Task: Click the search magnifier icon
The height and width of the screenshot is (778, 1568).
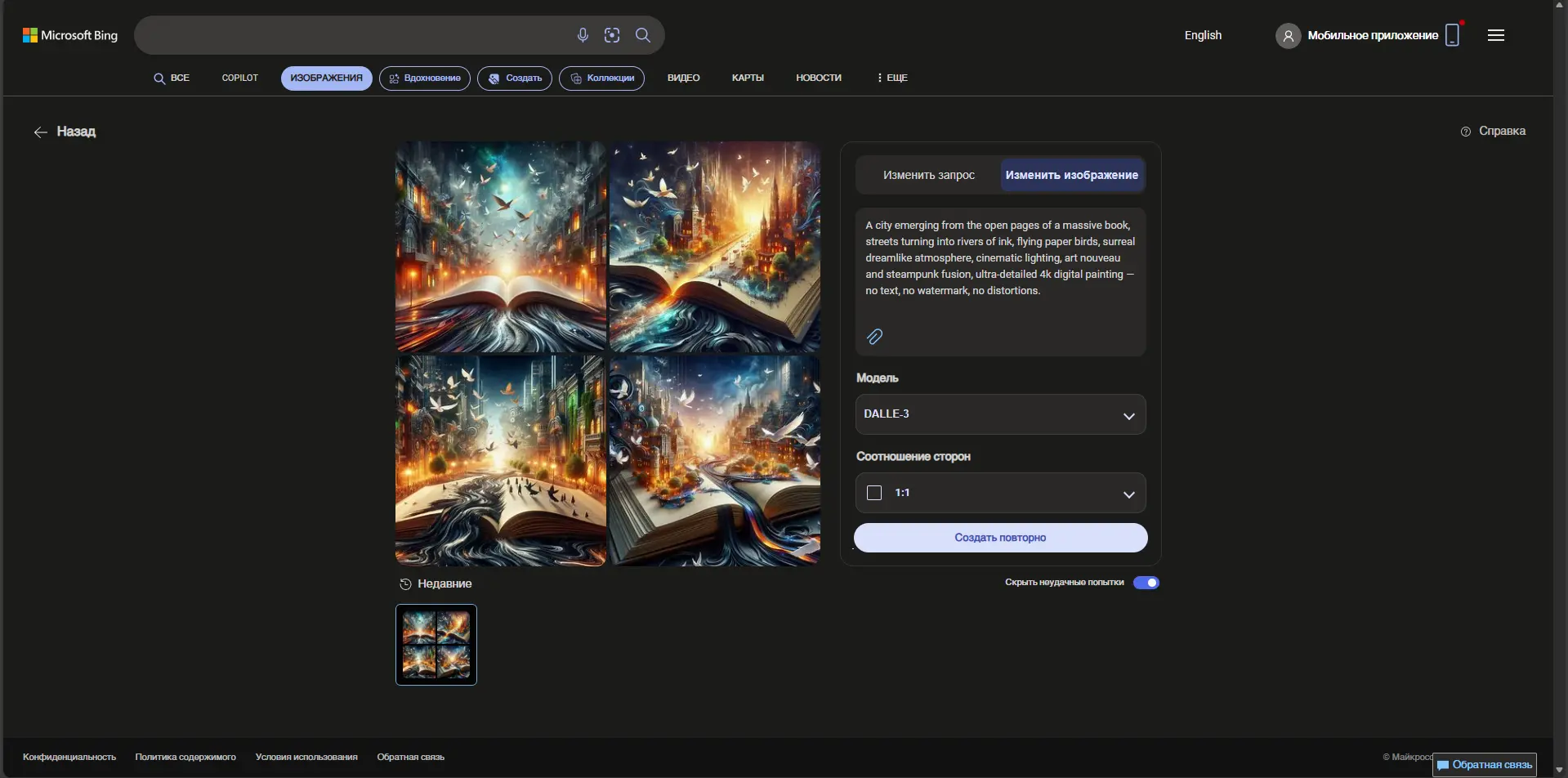Action: pos(643,35)
